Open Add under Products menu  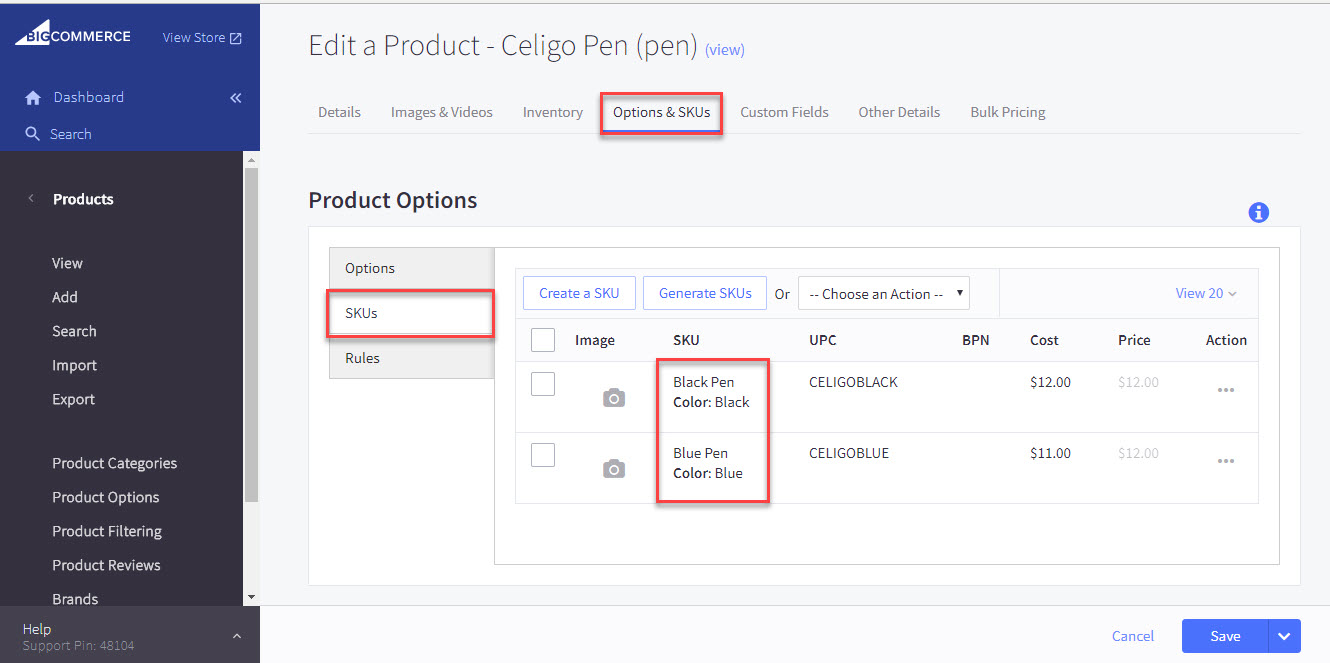[65, 297]
